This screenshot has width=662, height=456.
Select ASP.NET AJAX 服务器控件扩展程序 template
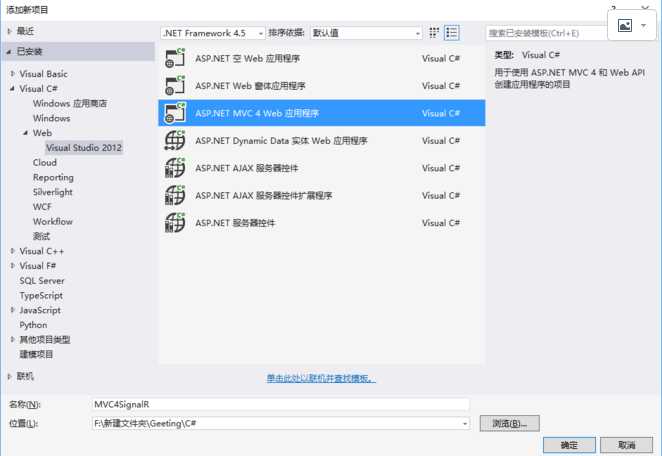(x=322, y=195)
